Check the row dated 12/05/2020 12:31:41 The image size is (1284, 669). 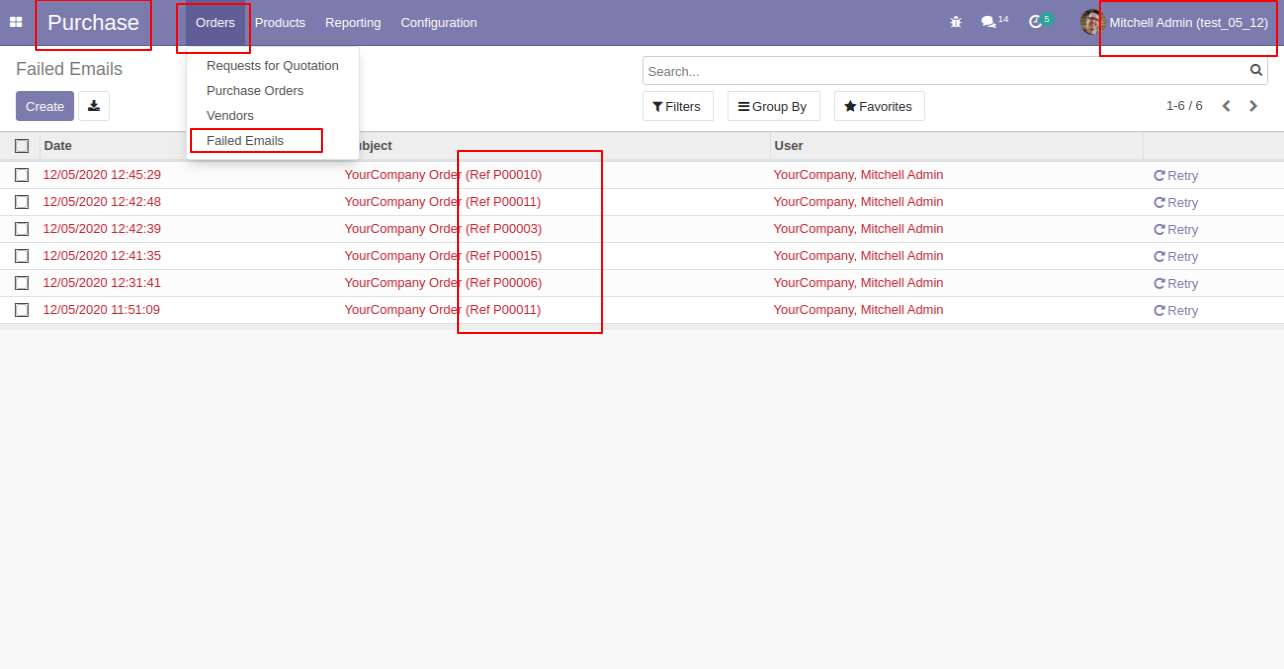point(22,283)
